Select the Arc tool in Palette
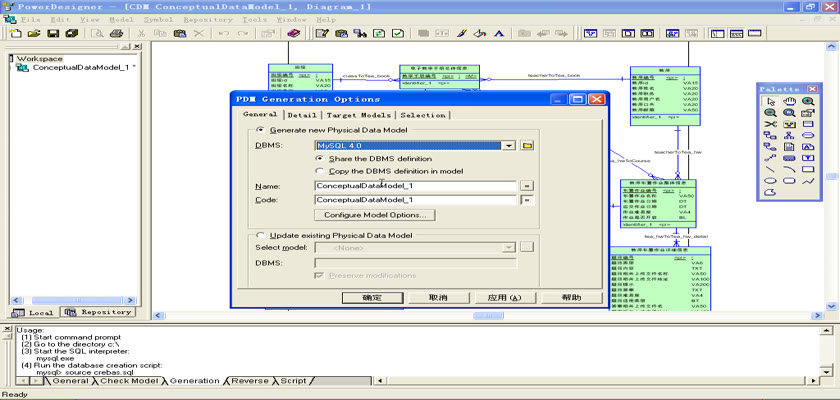This screenshot has width=840, height=400. (789, 169)
